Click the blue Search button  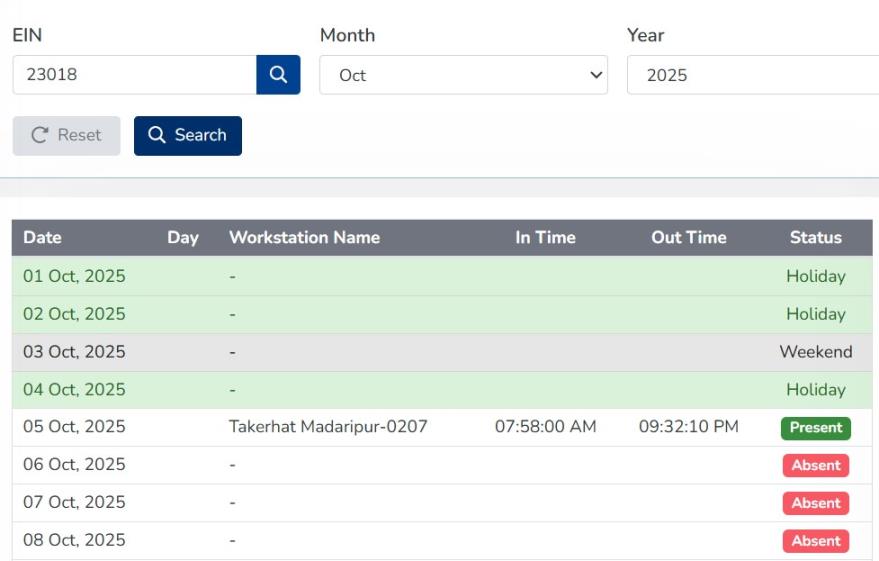[188, 136]
